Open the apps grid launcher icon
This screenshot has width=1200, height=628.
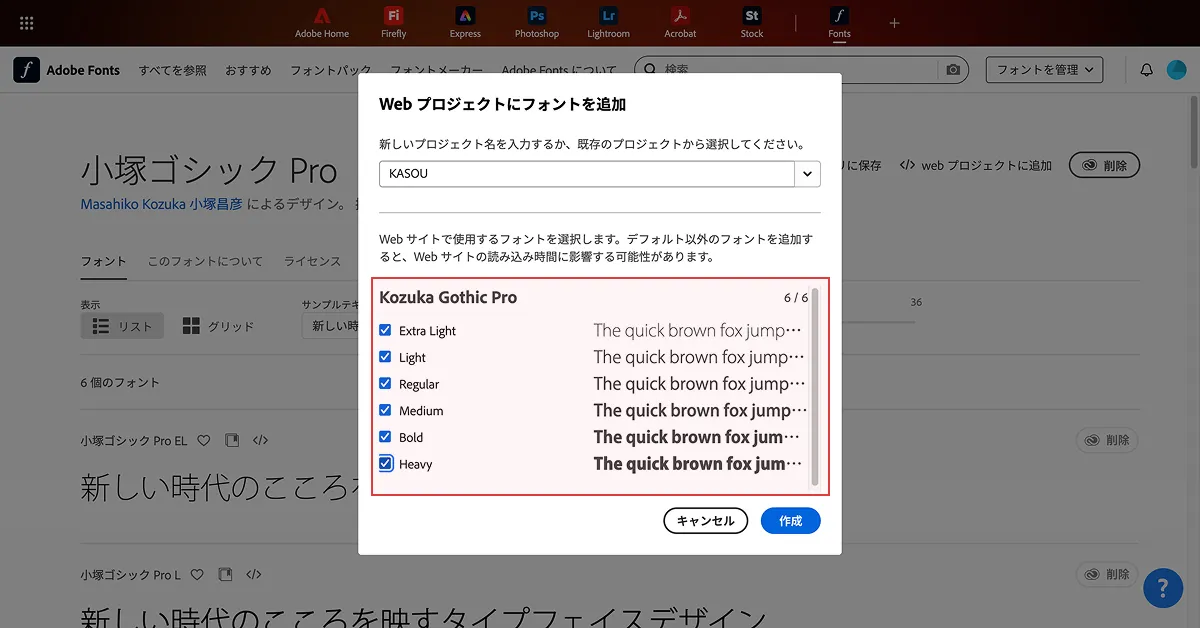pyautogui.click(x=27, y=23)
